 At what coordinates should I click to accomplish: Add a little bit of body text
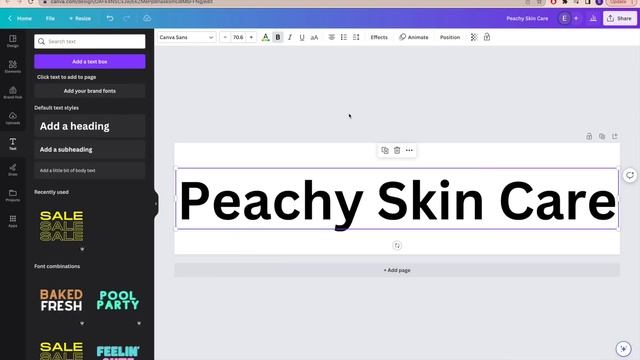90,170
